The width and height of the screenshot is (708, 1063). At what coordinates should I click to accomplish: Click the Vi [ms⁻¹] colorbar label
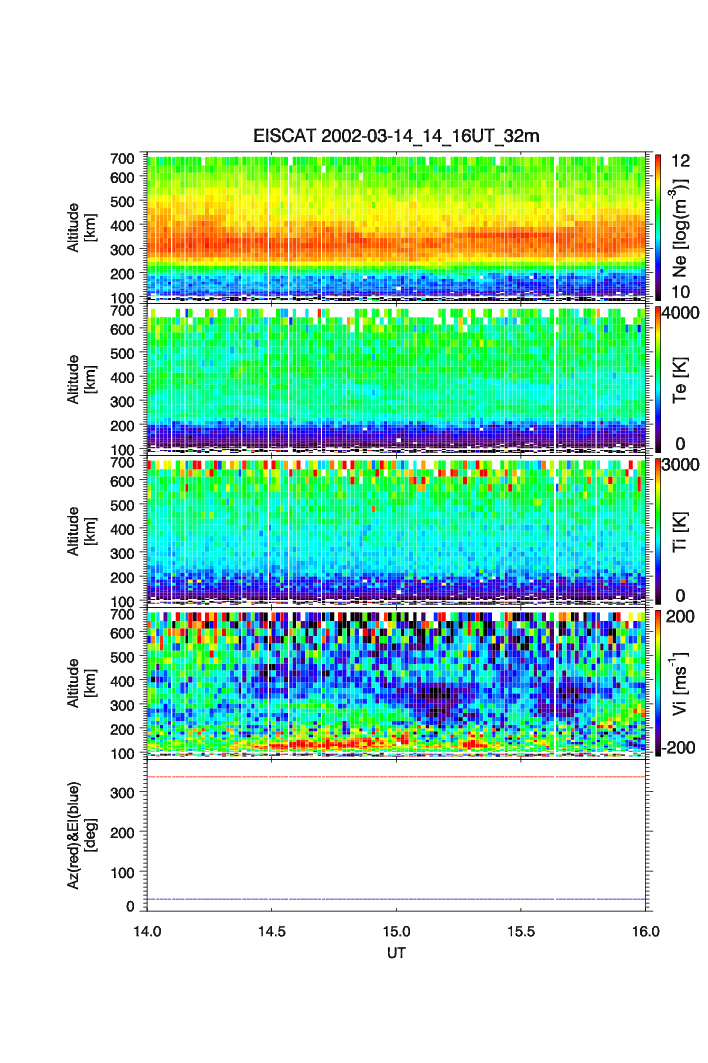tap(682, 682)
